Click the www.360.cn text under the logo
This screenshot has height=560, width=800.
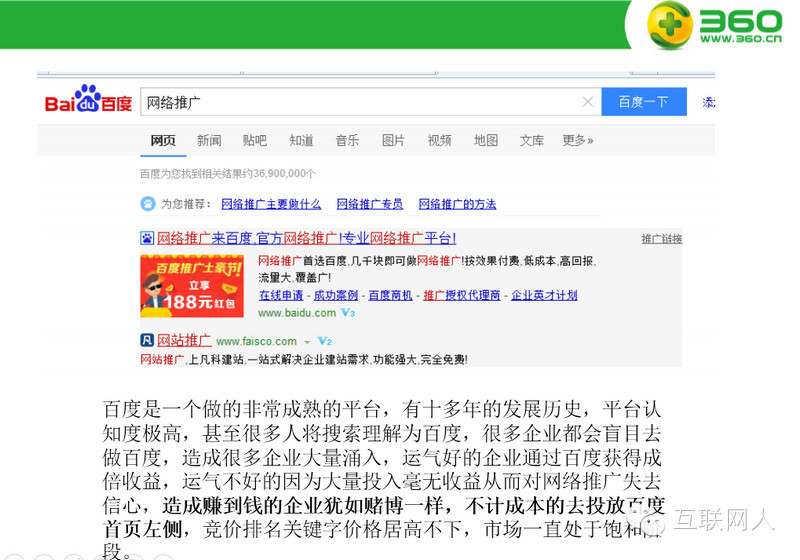click(741, 39)
